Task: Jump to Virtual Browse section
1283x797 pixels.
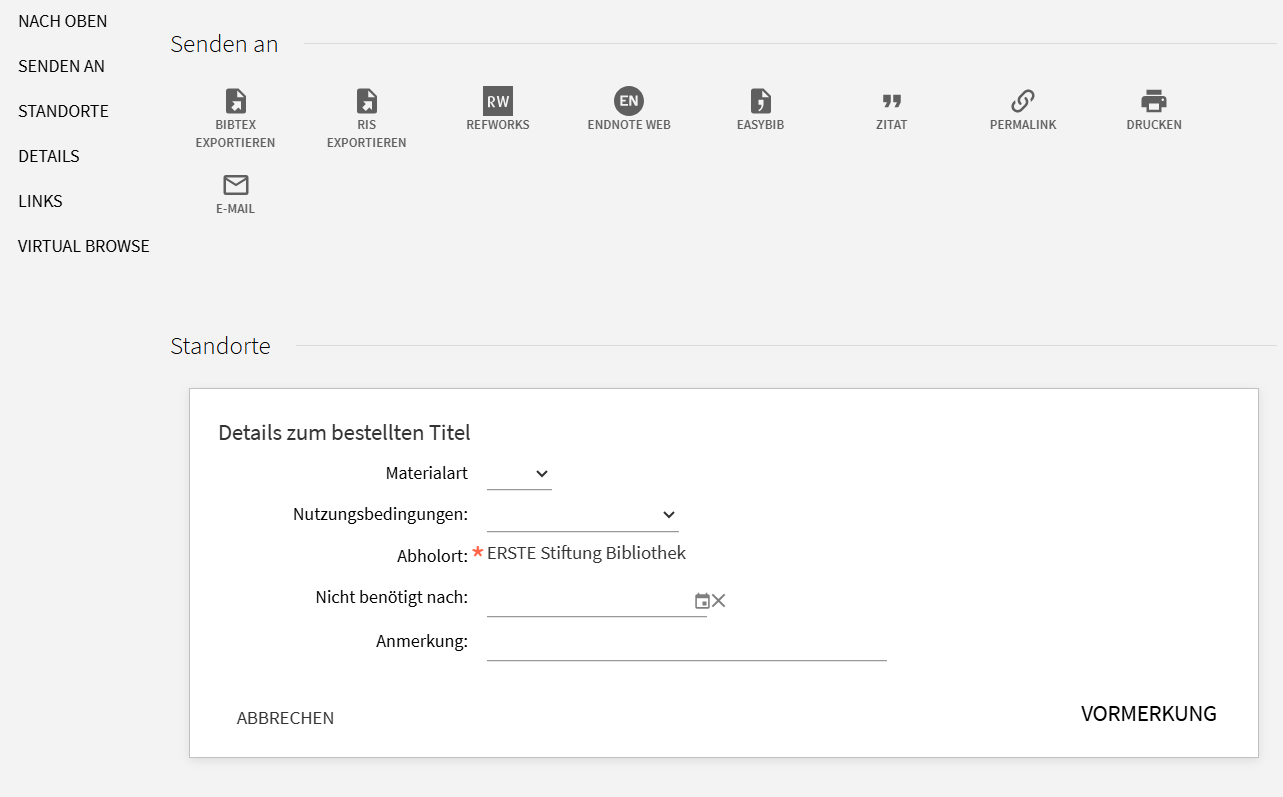Action: tap(84, 246)
